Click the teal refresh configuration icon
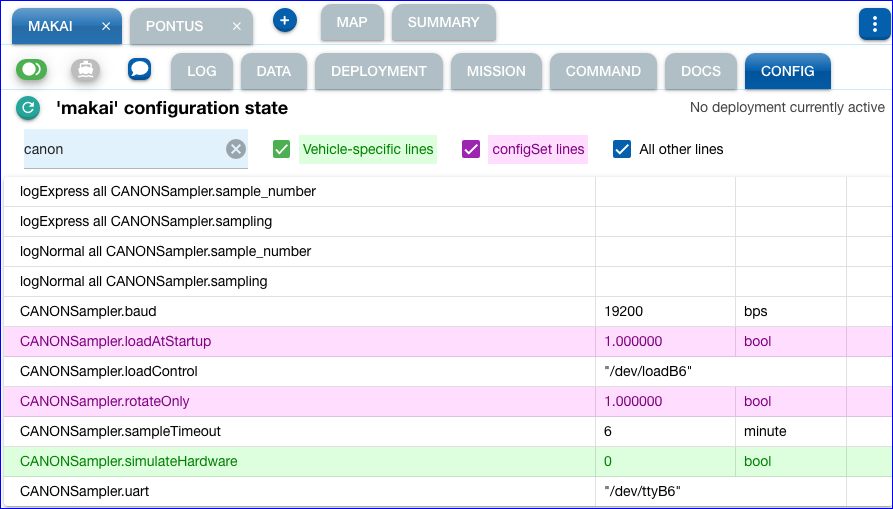Screen dimensions: 893x509 28,108
